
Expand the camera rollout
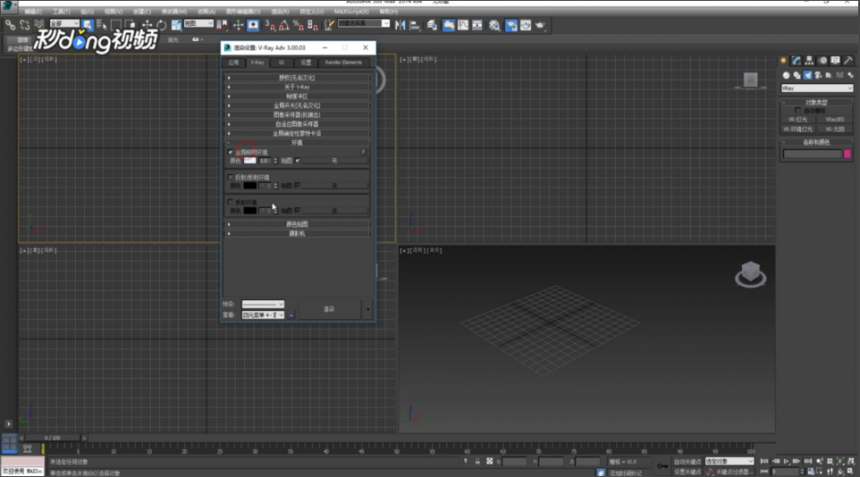[x=297, y=234]
